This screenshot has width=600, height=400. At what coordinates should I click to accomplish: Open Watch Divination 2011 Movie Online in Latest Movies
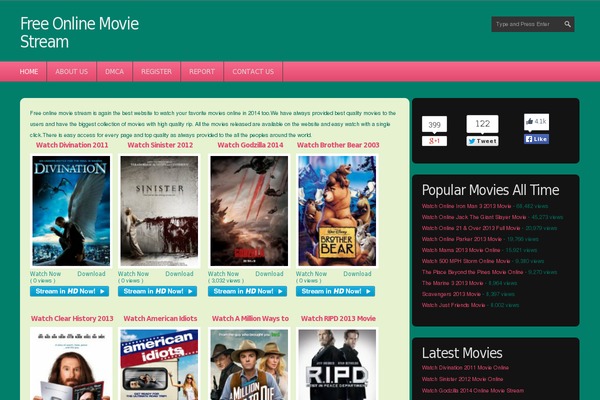pos(465,367)
